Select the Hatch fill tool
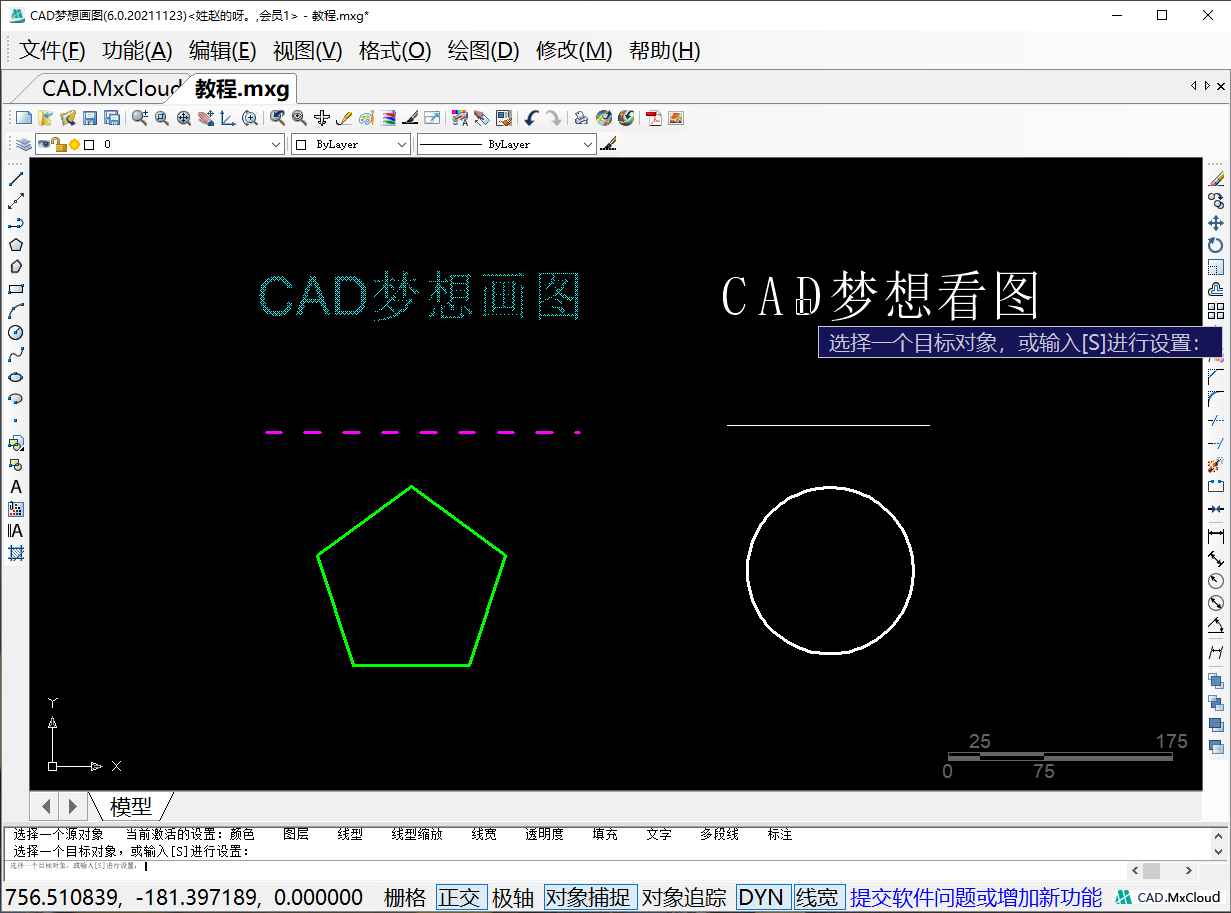 coord(16,553)
